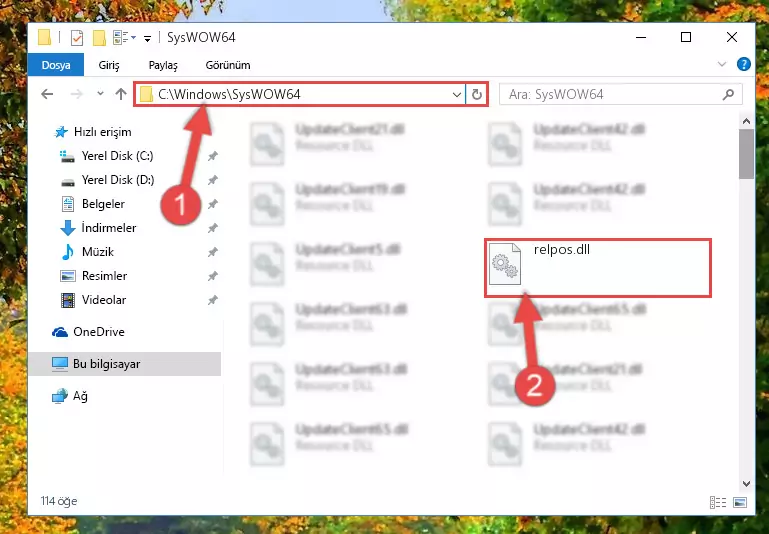Screen dimensions: 769x534
Task: Click pin icon next to Yerel Disk (D:)
Action: 212,180
